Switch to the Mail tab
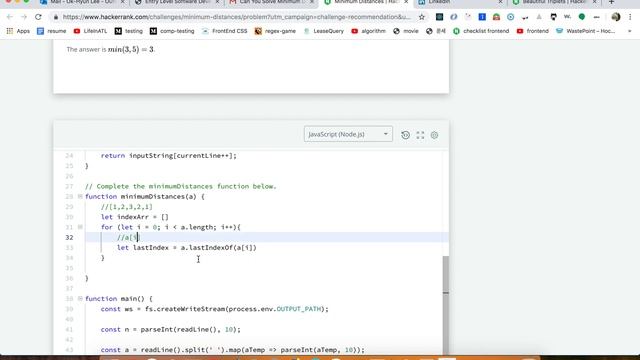This screenshot has width=640, height=360. 82,2
